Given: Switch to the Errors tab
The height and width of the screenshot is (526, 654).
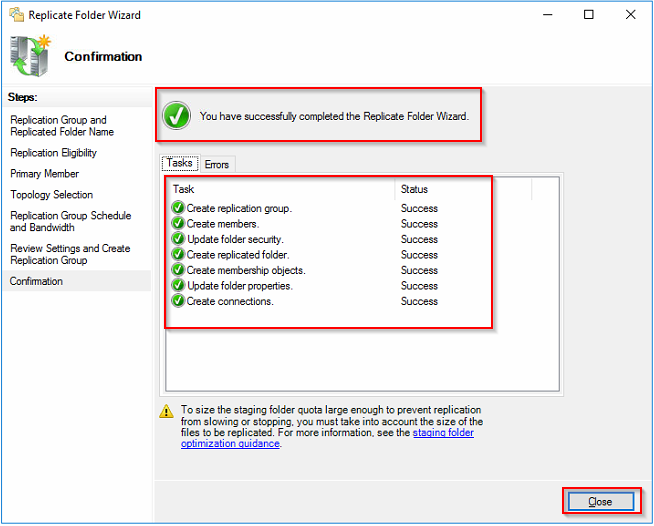Looking at the screenshot, I should pos(217,164).
